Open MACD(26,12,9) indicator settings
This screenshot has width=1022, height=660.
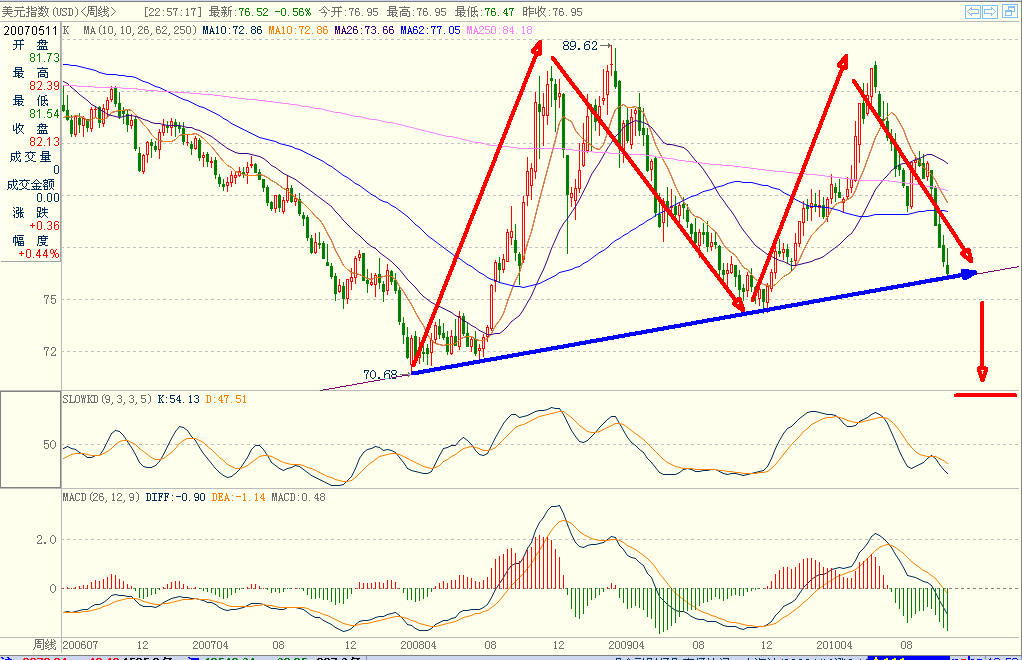pyautogui.click(x=101, y=497)
